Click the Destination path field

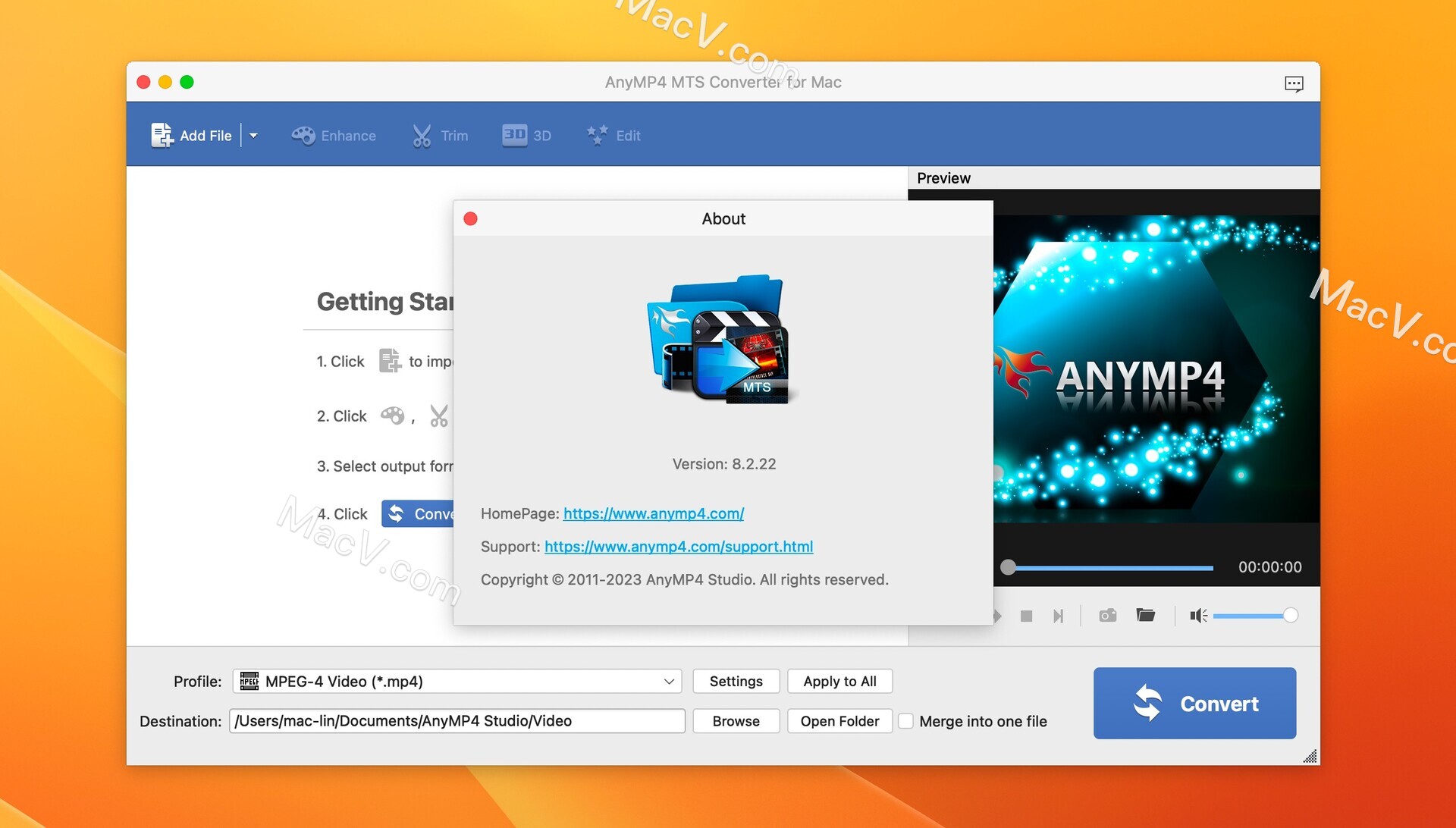pos(457,721)
